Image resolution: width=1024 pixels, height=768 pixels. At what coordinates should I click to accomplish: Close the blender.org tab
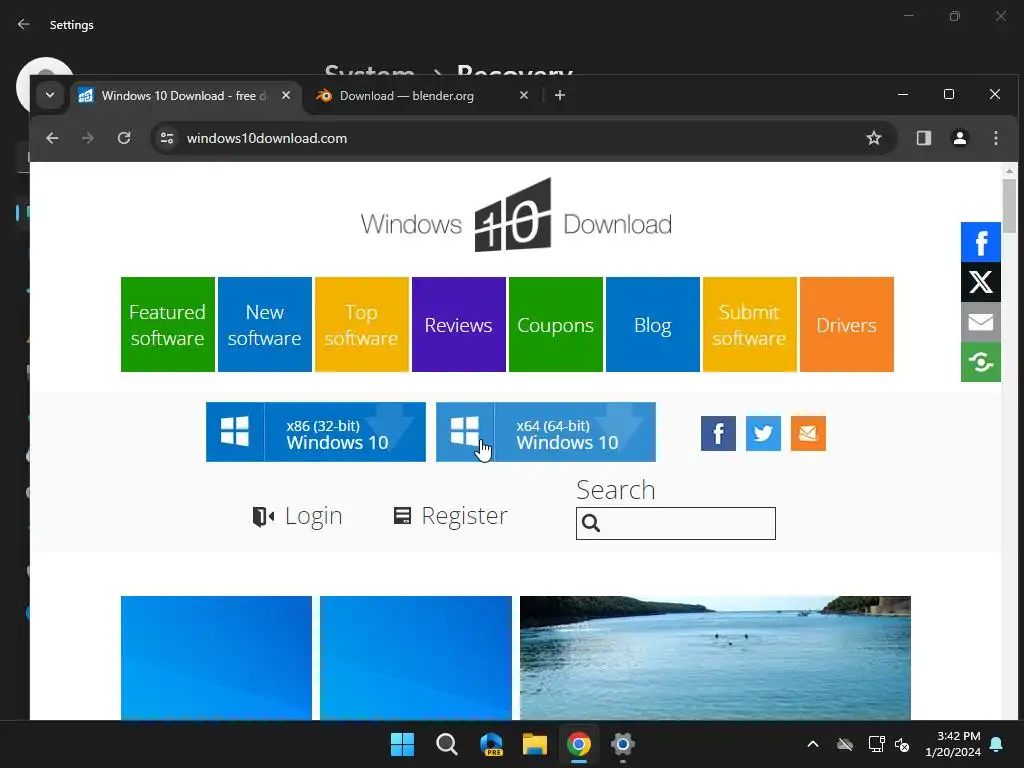tap(524, 95)
